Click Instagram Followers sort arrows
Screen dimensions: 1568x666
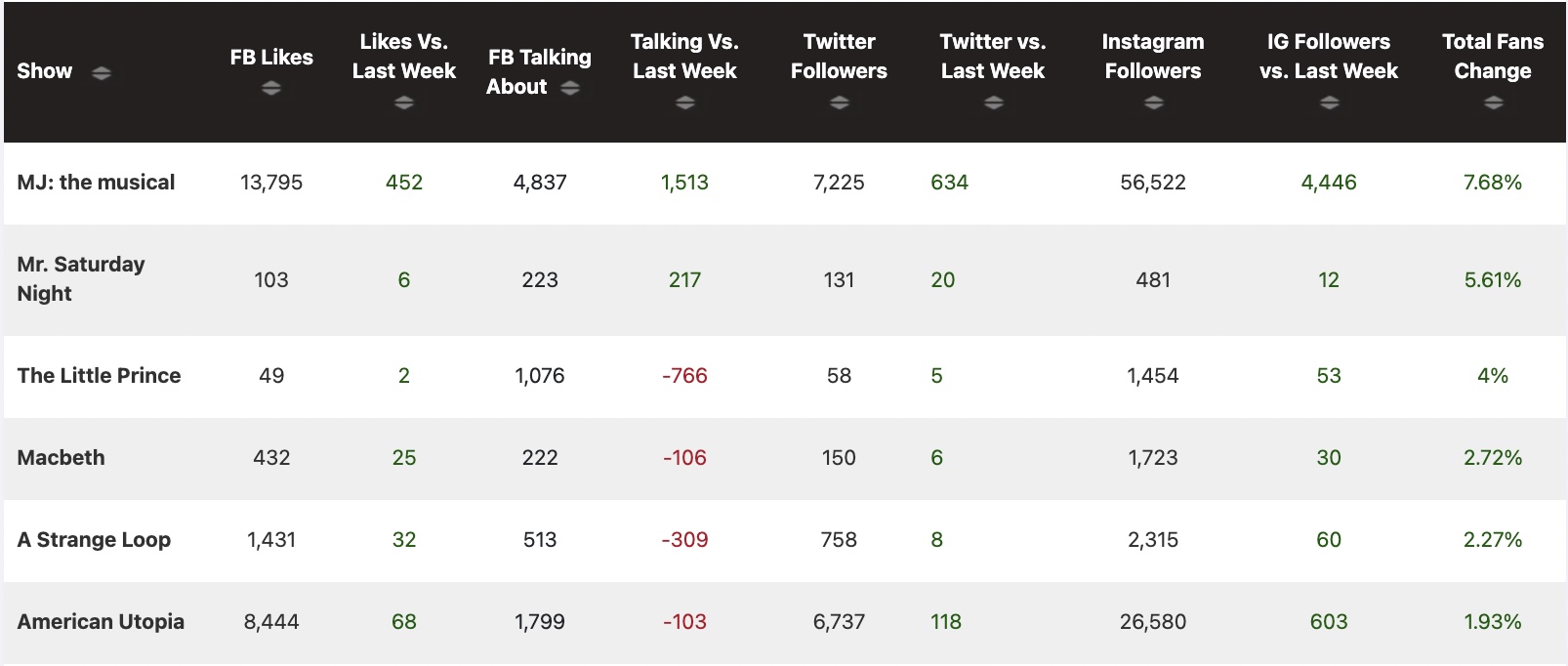click(x=1153, y=103)
